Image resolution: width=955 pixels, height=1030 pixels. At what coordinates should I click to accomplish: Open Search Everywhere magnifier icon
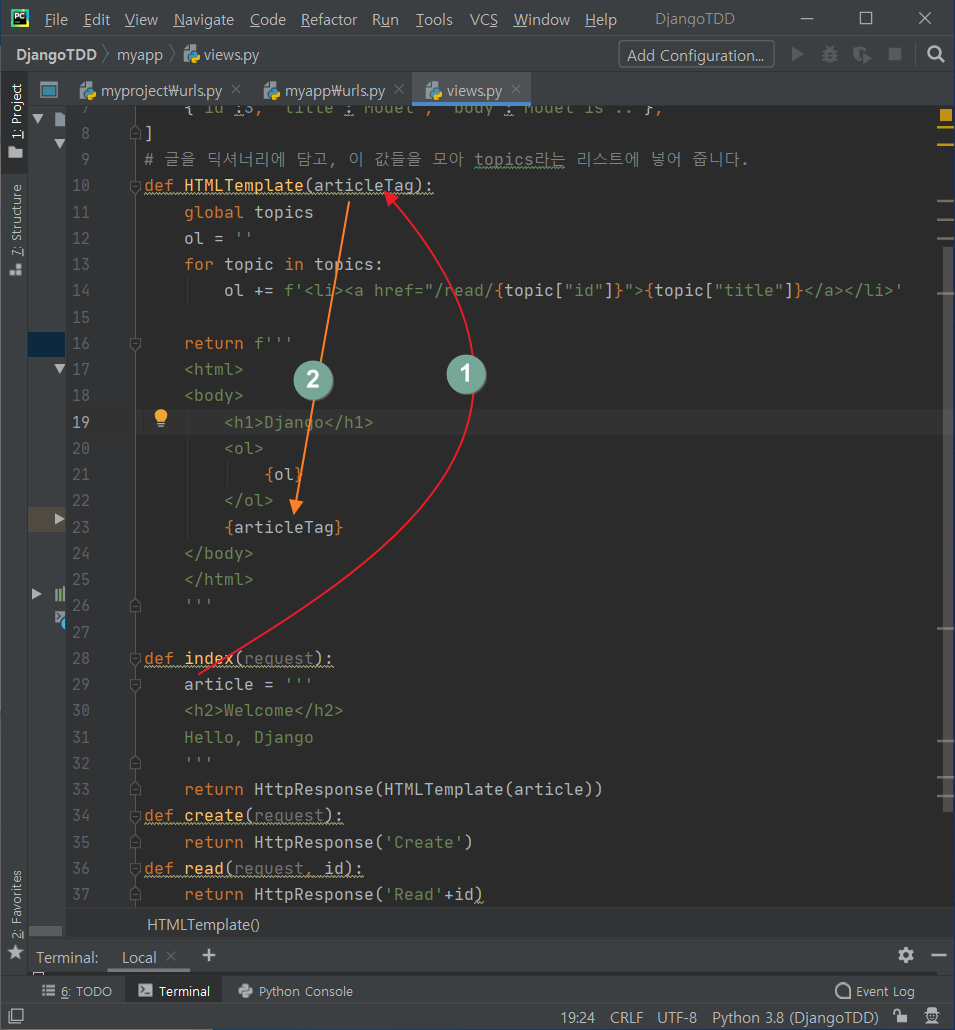tap(935, 54)
